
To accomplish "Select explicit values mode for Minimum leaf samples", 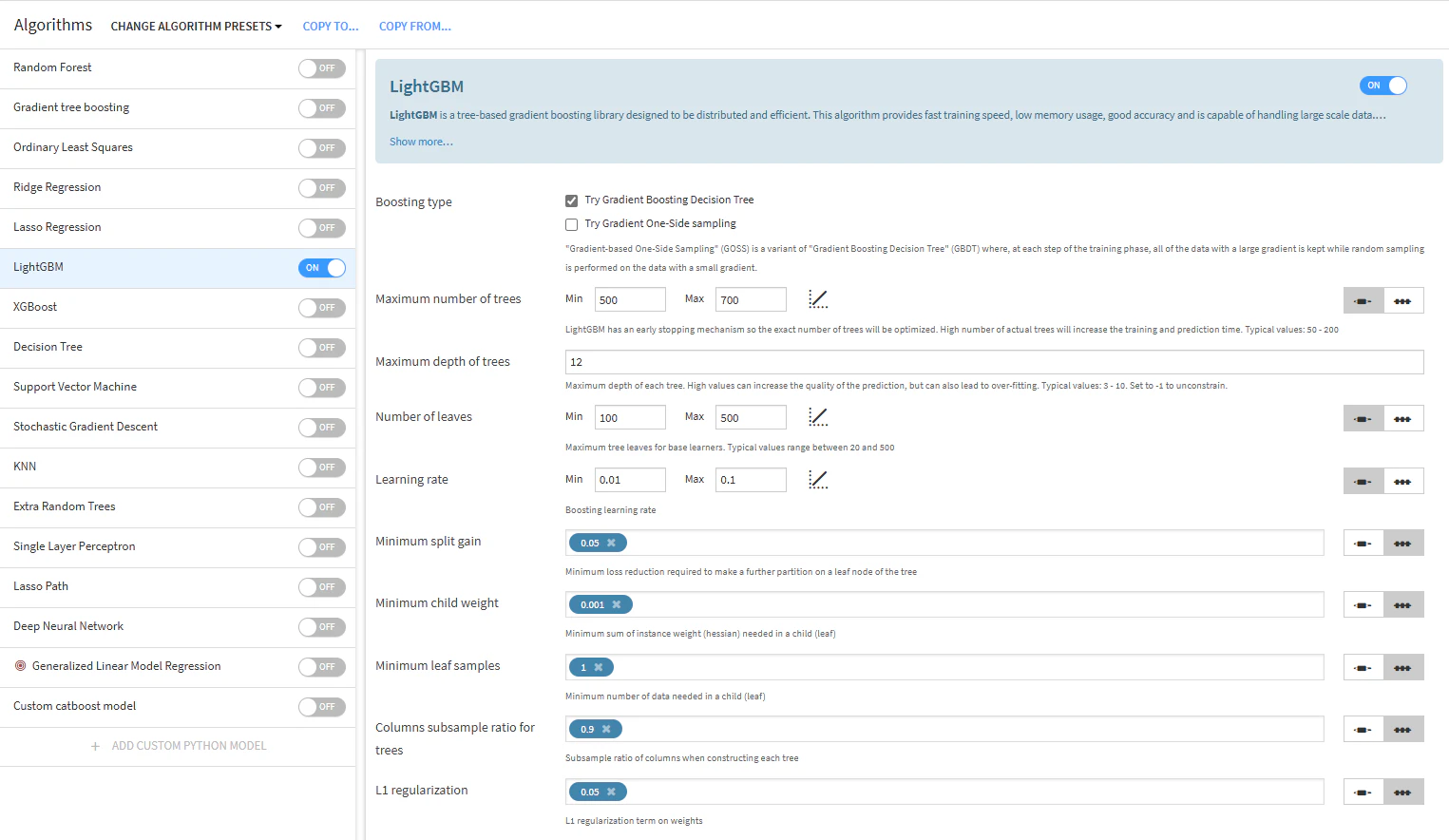I will tap(1403, 667).
